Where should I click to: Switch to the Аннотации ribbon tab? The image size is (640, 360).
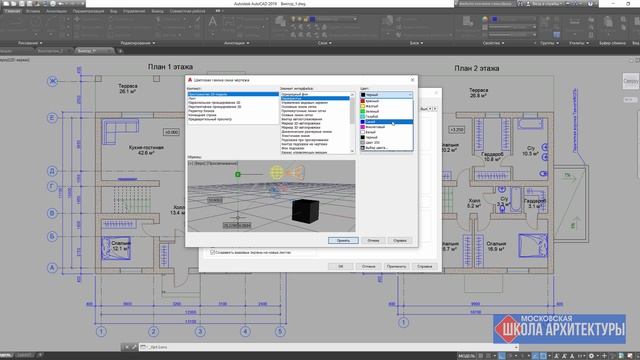click(56, 11)
